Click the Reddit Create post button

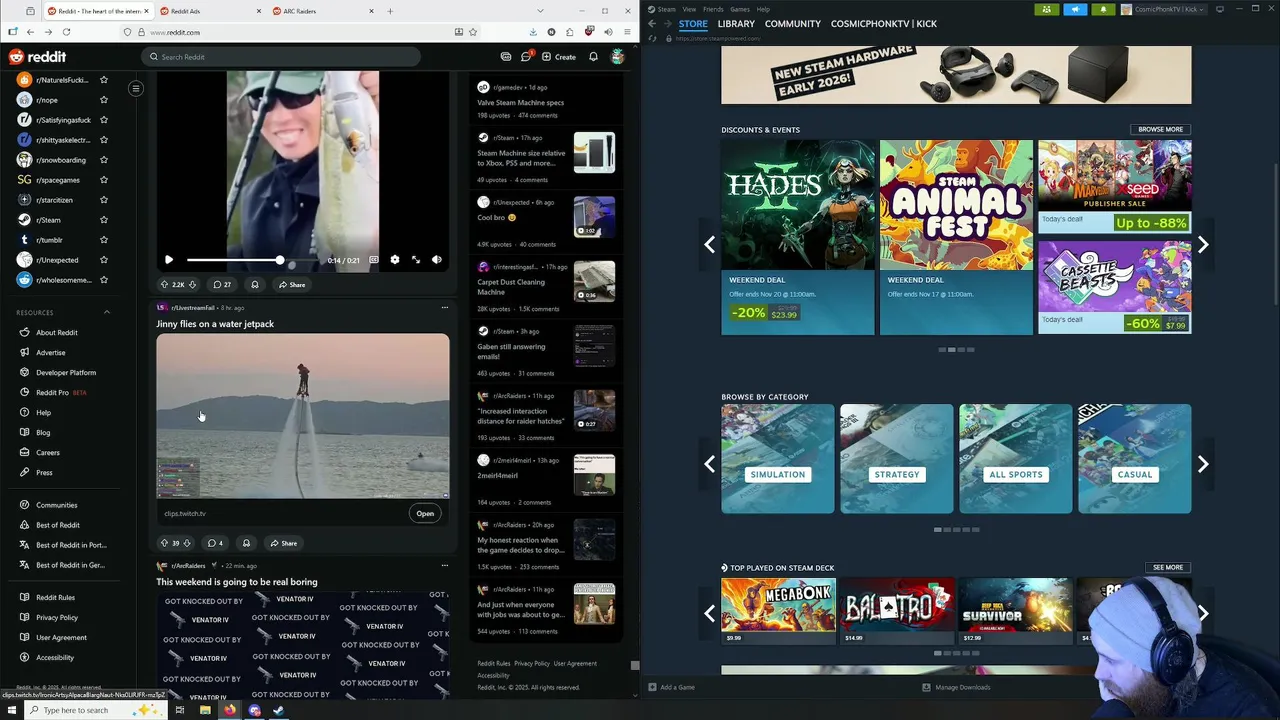click(559, 57)
